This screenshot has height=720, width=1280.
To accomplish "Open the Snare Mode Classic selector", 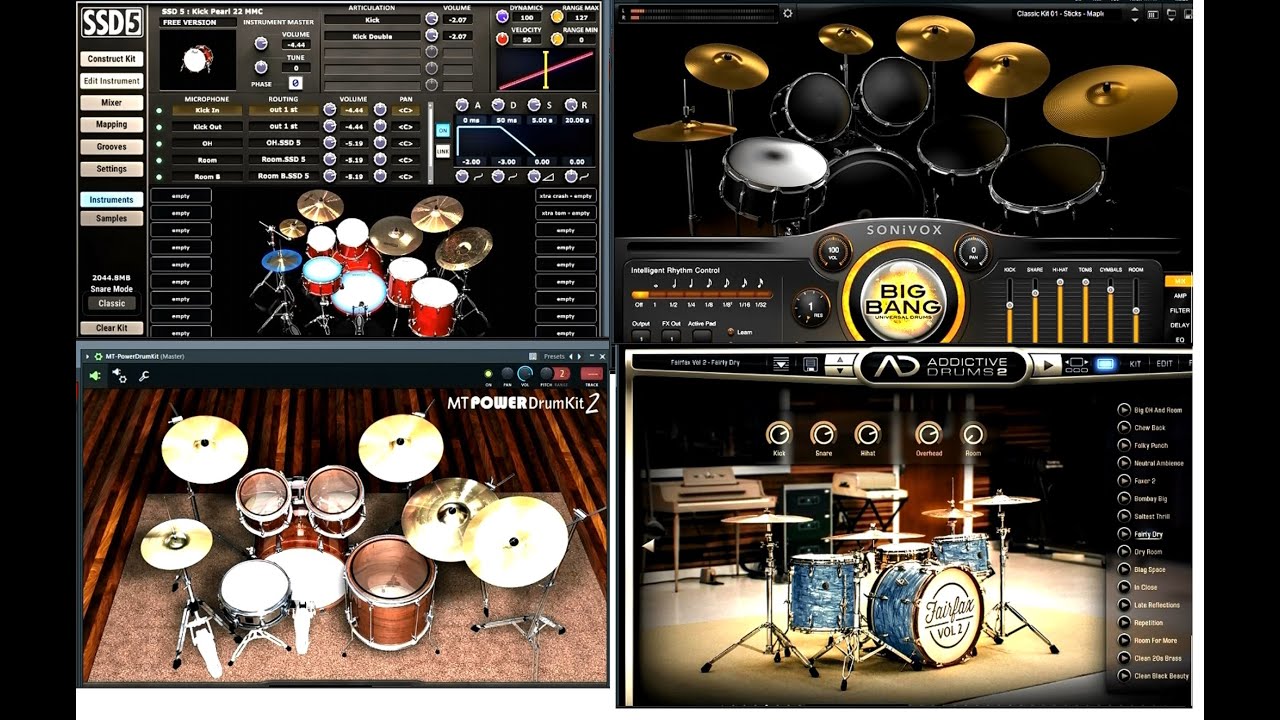I will [x=112, y=303].
